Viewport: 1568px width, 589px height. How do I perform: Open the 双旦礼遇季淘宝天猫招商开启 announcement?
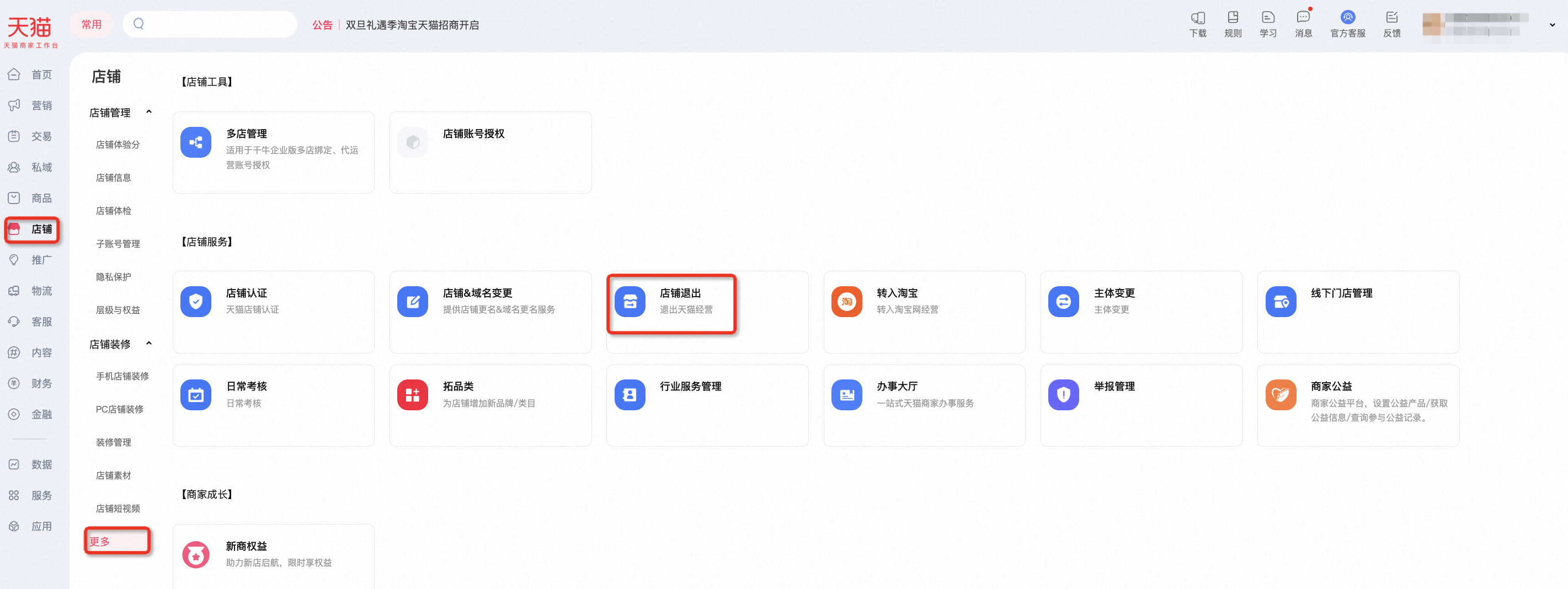(x=412, y=25)
